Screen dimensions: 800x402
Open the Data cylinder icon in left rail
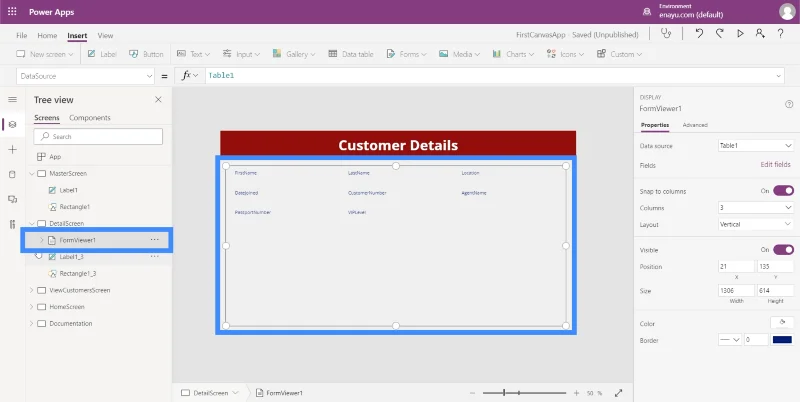(x=13, y=174)
